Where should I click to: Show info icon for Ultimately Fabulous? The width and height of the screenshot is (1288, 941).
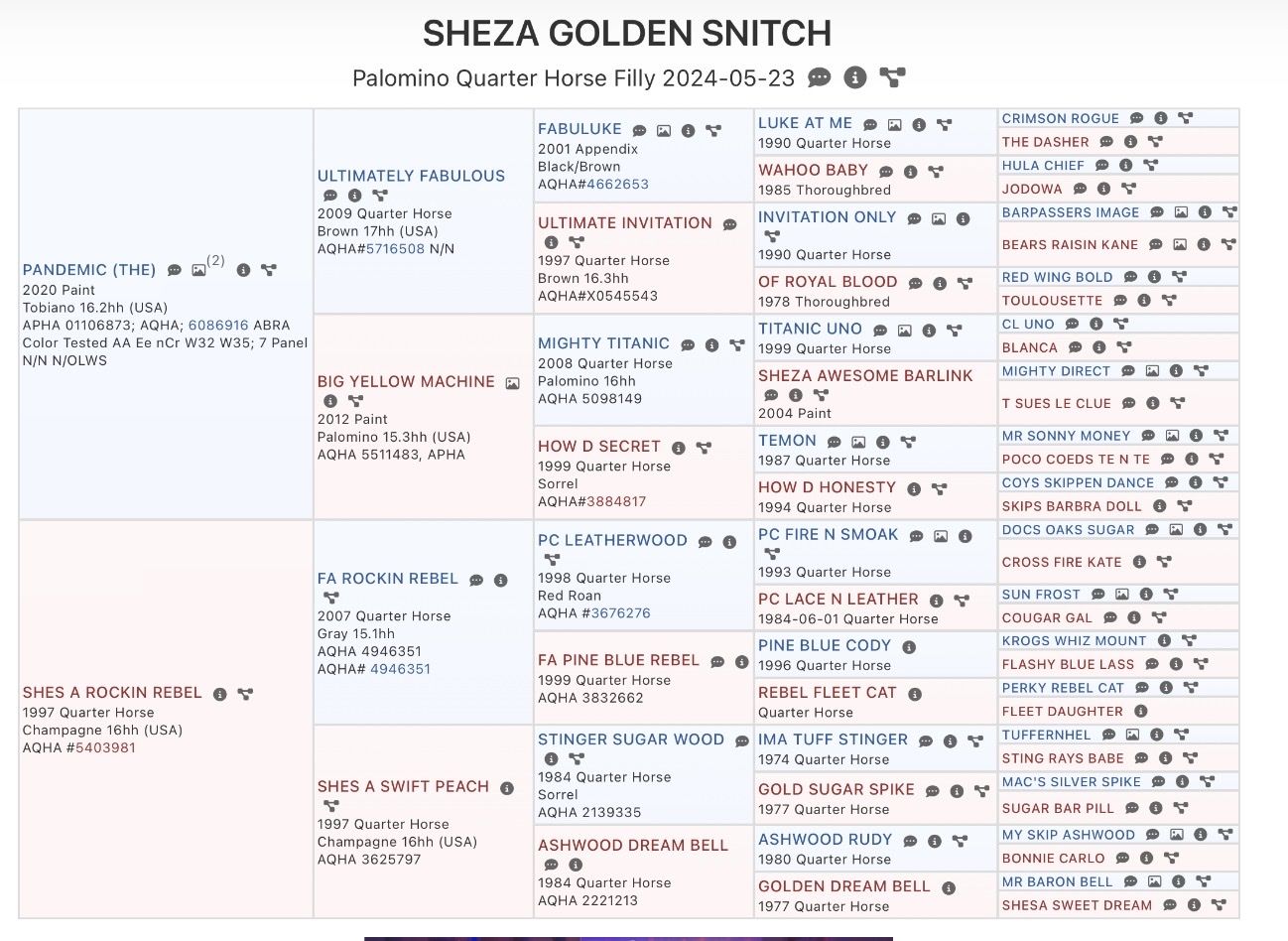coord(354,196)
